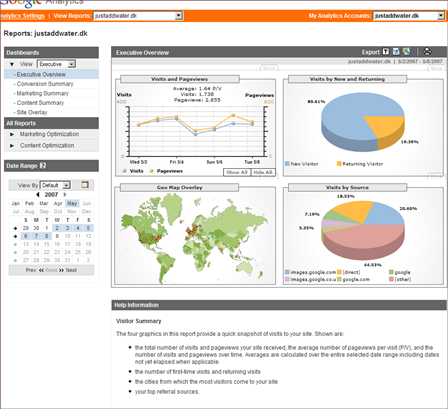Expand Content Optimization reports

[x=12, y=146]
